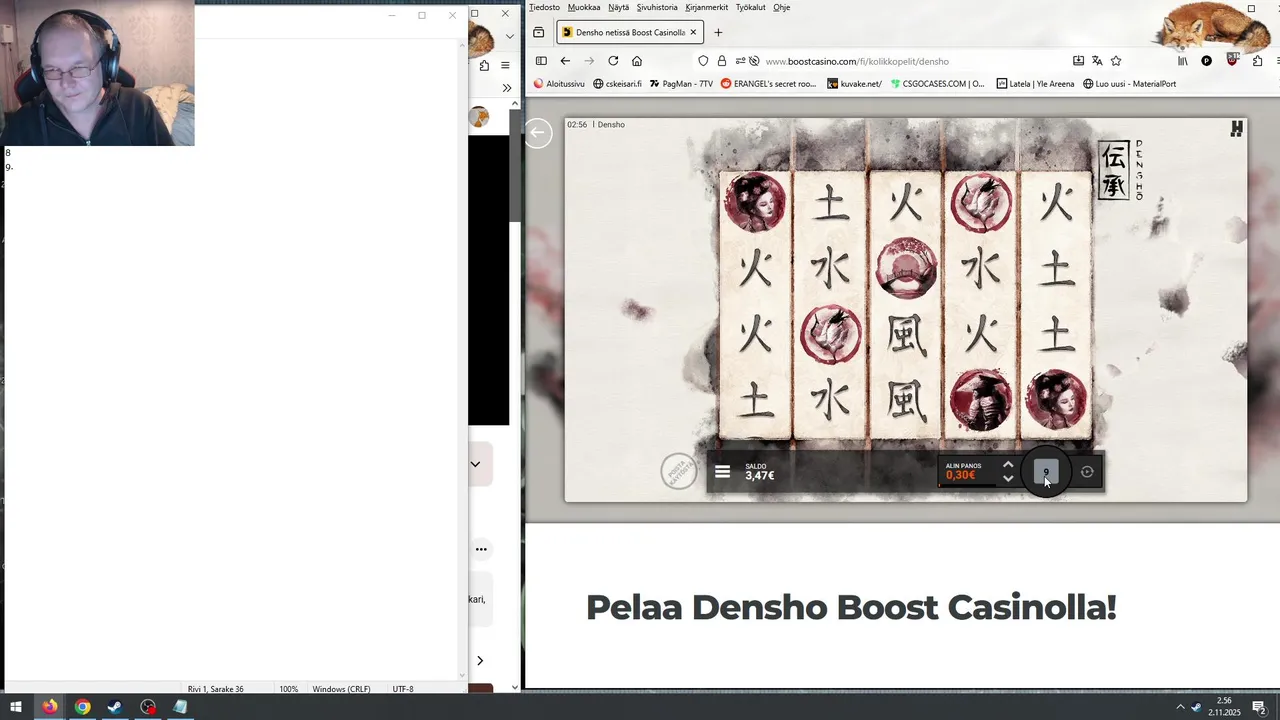1280x720 pixels.
Task: Expand the down chevron in background window
Action: (475, 464)
